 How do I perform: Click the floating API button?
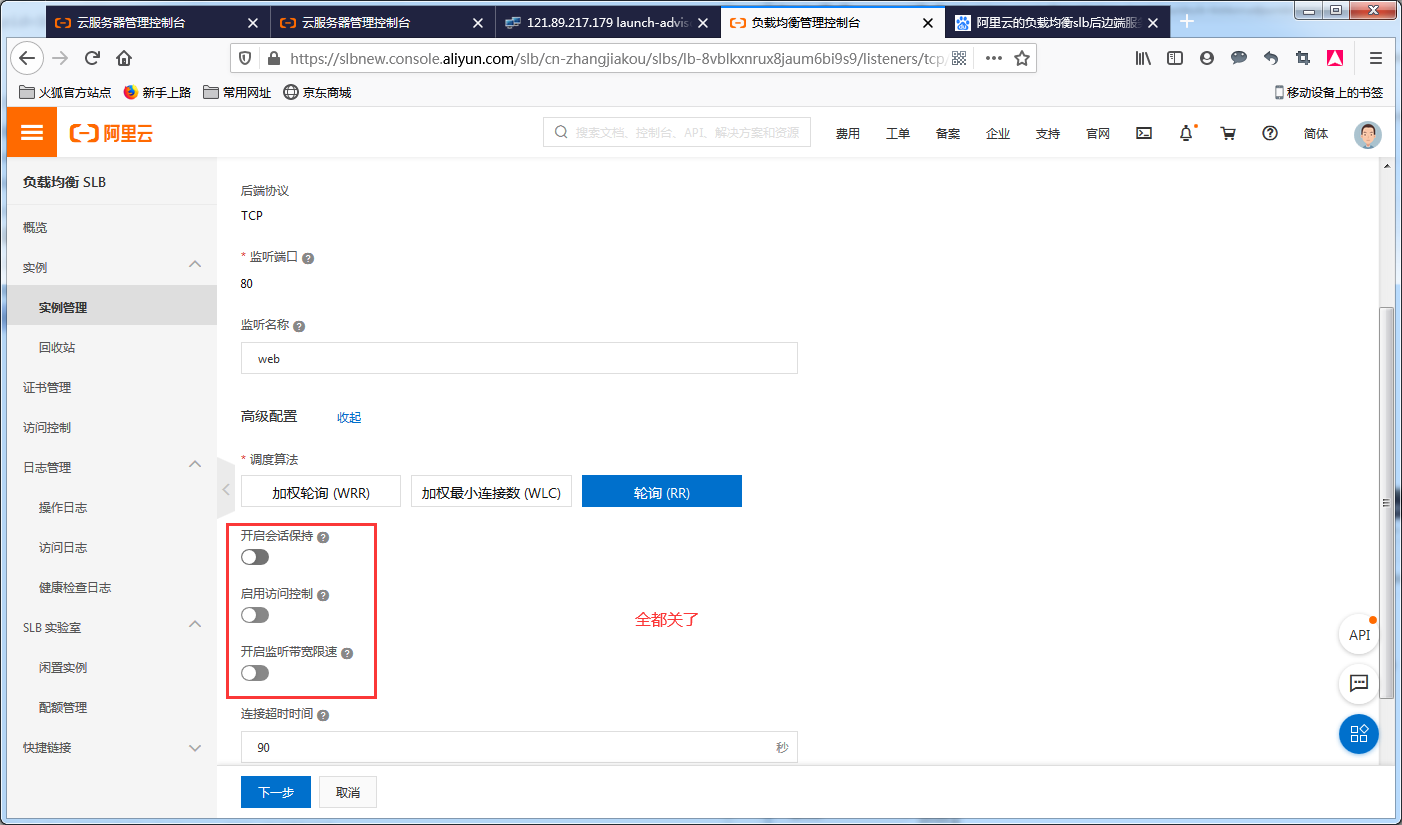[x=1358, y=634]
